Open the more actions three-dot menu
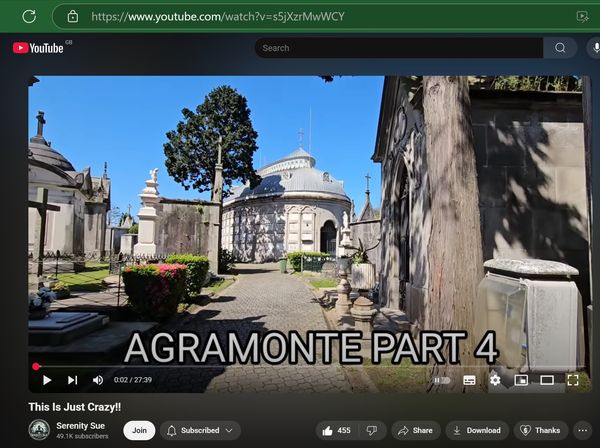Screen dimensions: 600x448 tap(582, 430)
